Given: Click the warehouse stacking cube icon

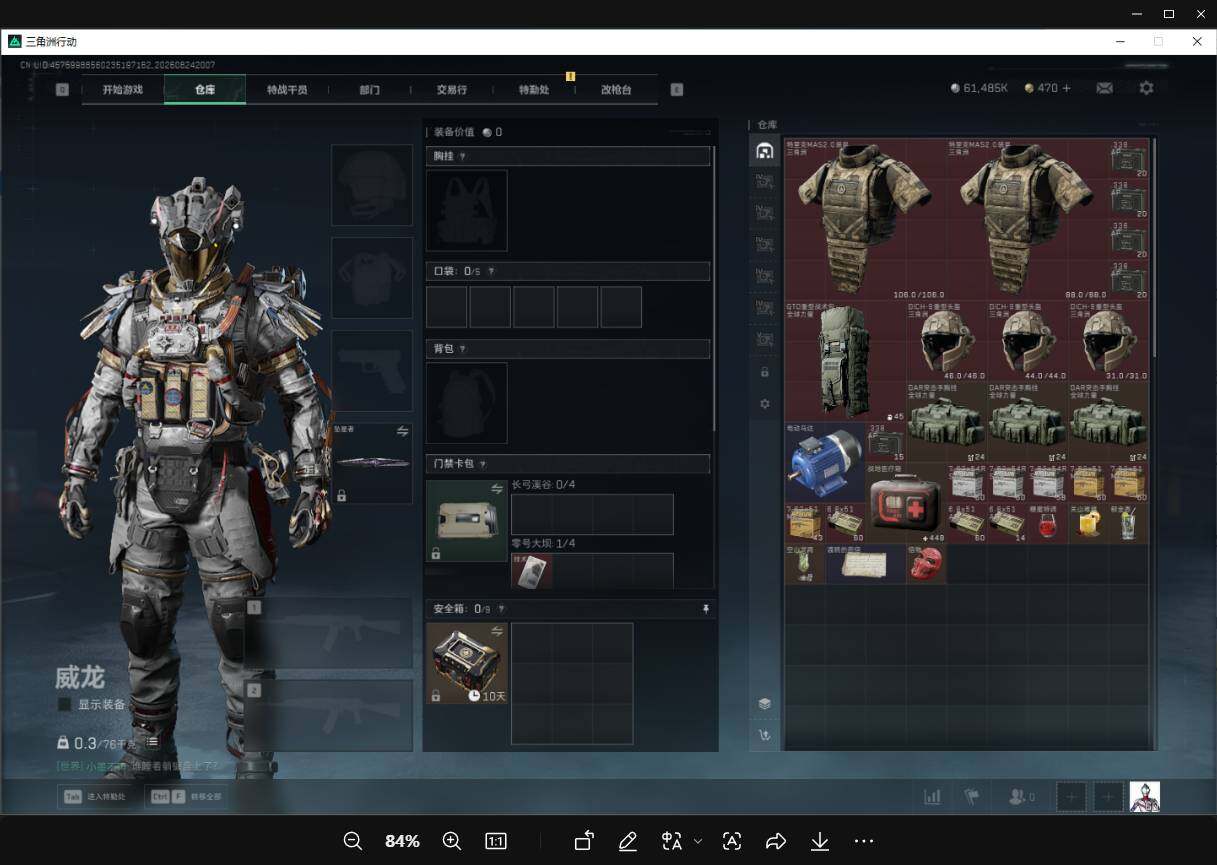Looking at the screenshot, I should point(765,704).
